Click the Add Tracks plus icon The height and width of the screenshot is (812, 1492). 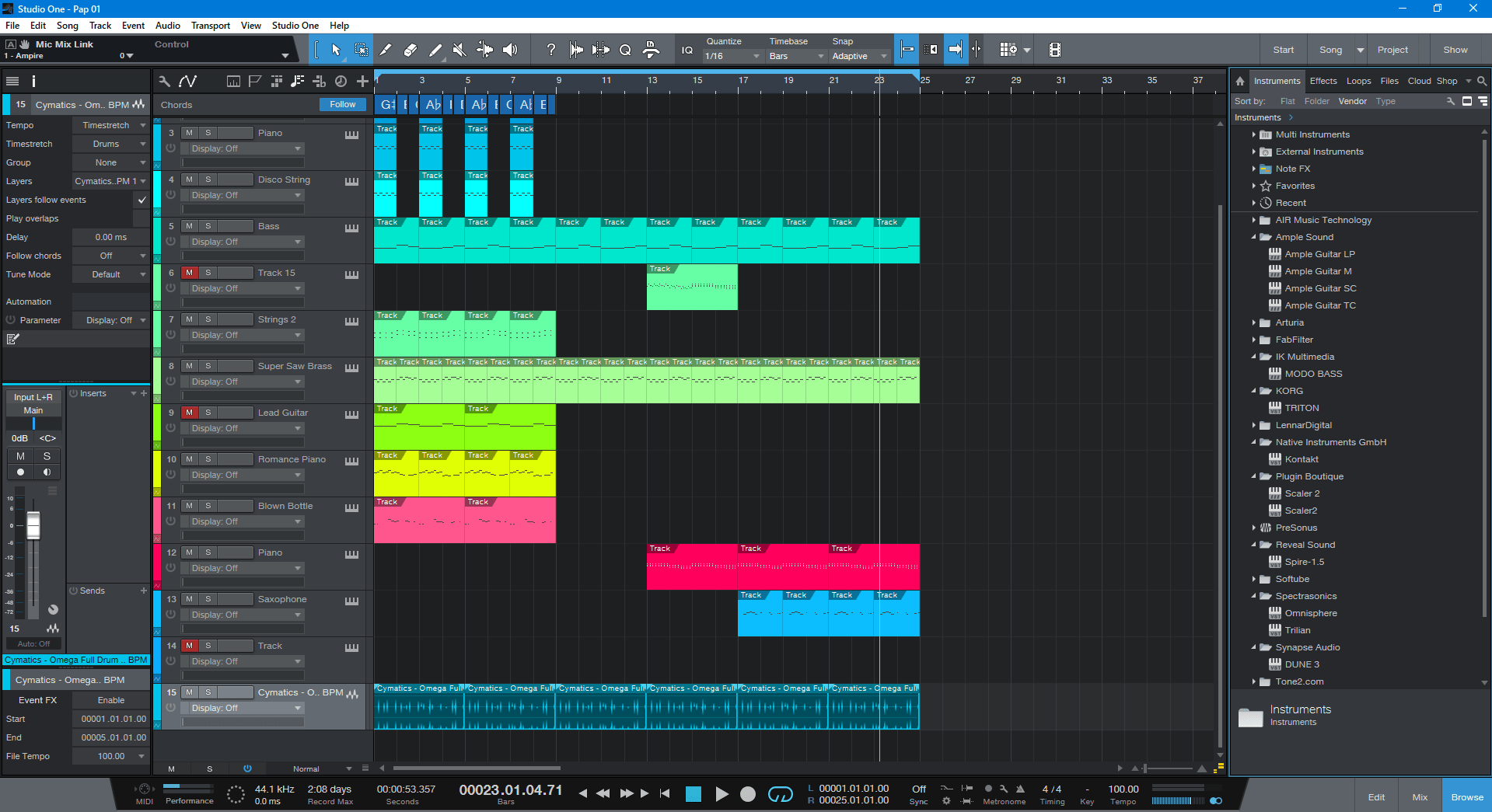click(x=362, y=81)
